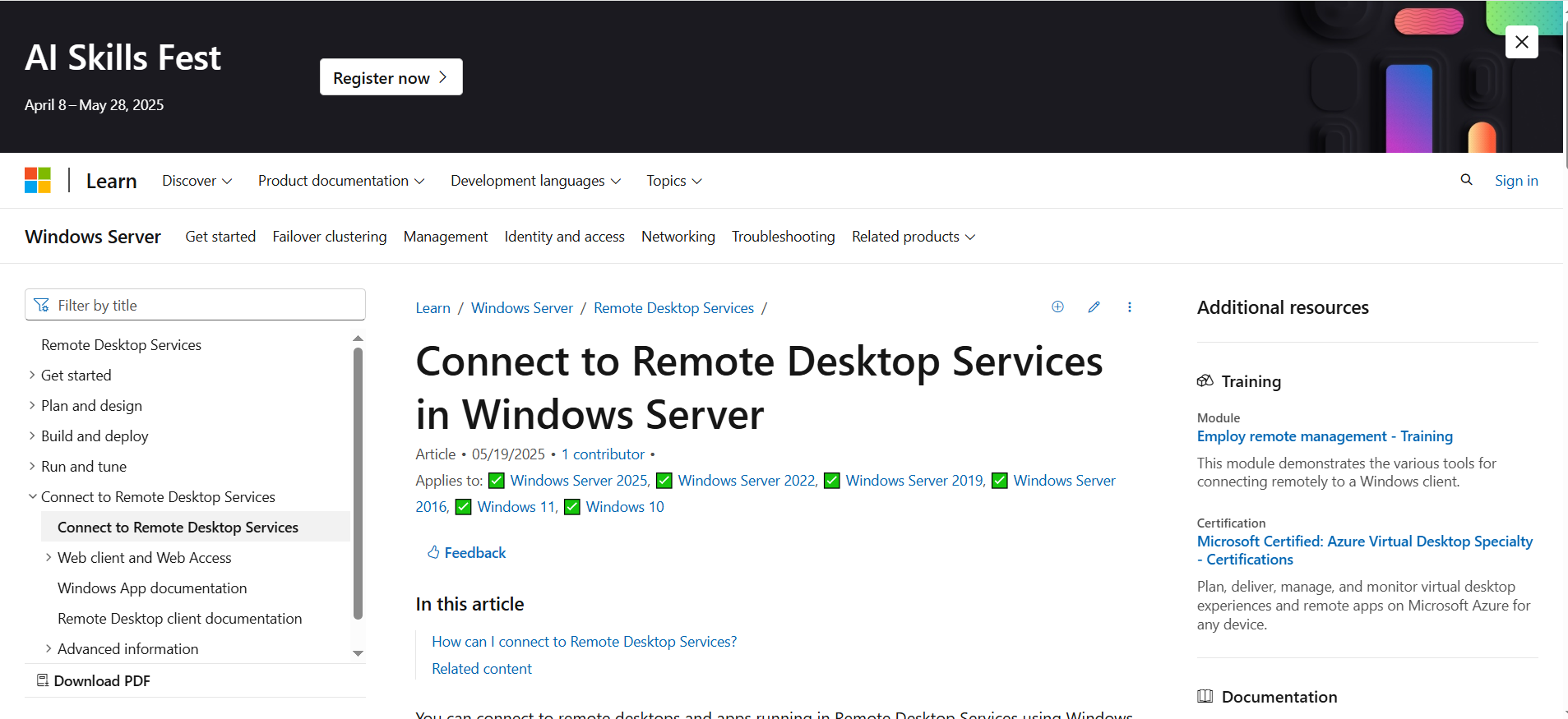The height and width of the screenshot is (719, 1568).
Task: Select Remote Desktop Services tree item
Action: pyautogui.click(x=121, y=345)
